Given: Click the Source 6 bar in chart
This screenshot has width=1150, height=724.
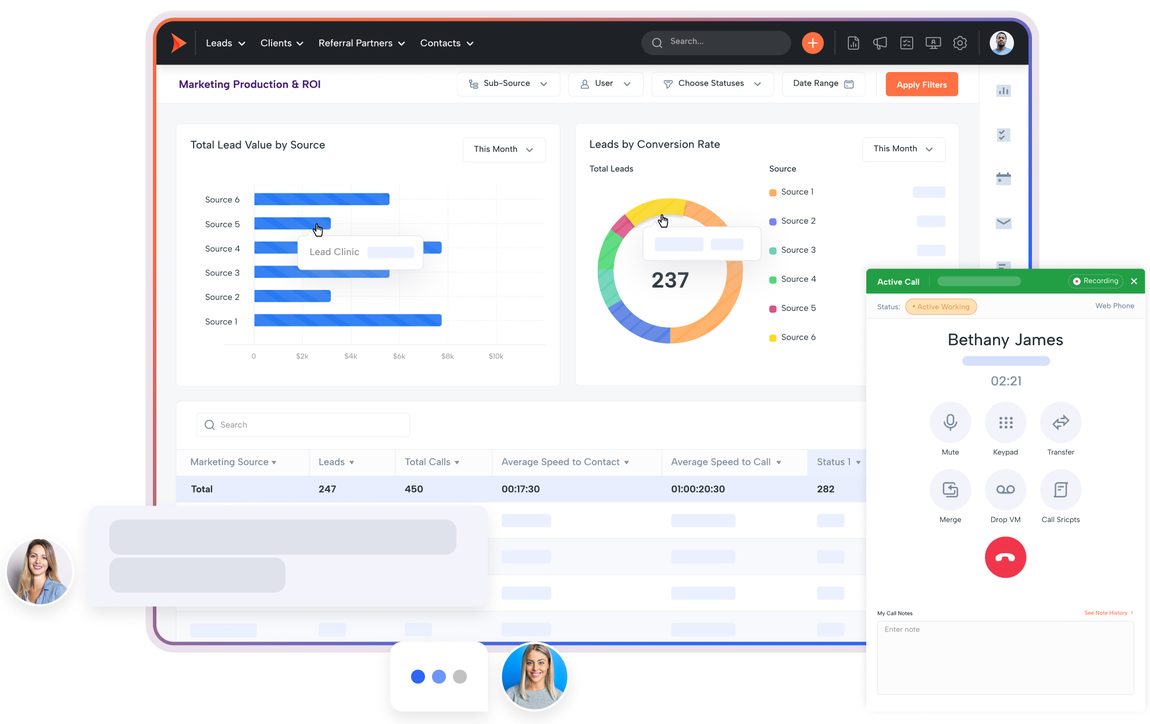Looking at the screenshot, I should 321,199.
